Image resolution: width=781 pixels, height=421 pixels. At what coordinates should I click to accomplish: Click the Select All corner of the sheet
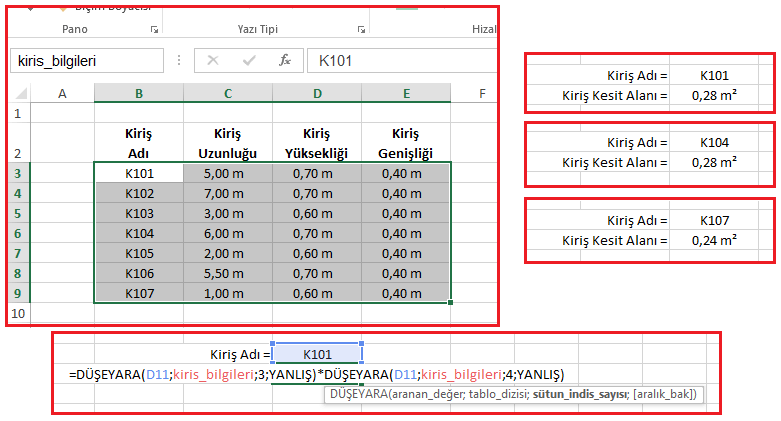click(x=19, y=94)
